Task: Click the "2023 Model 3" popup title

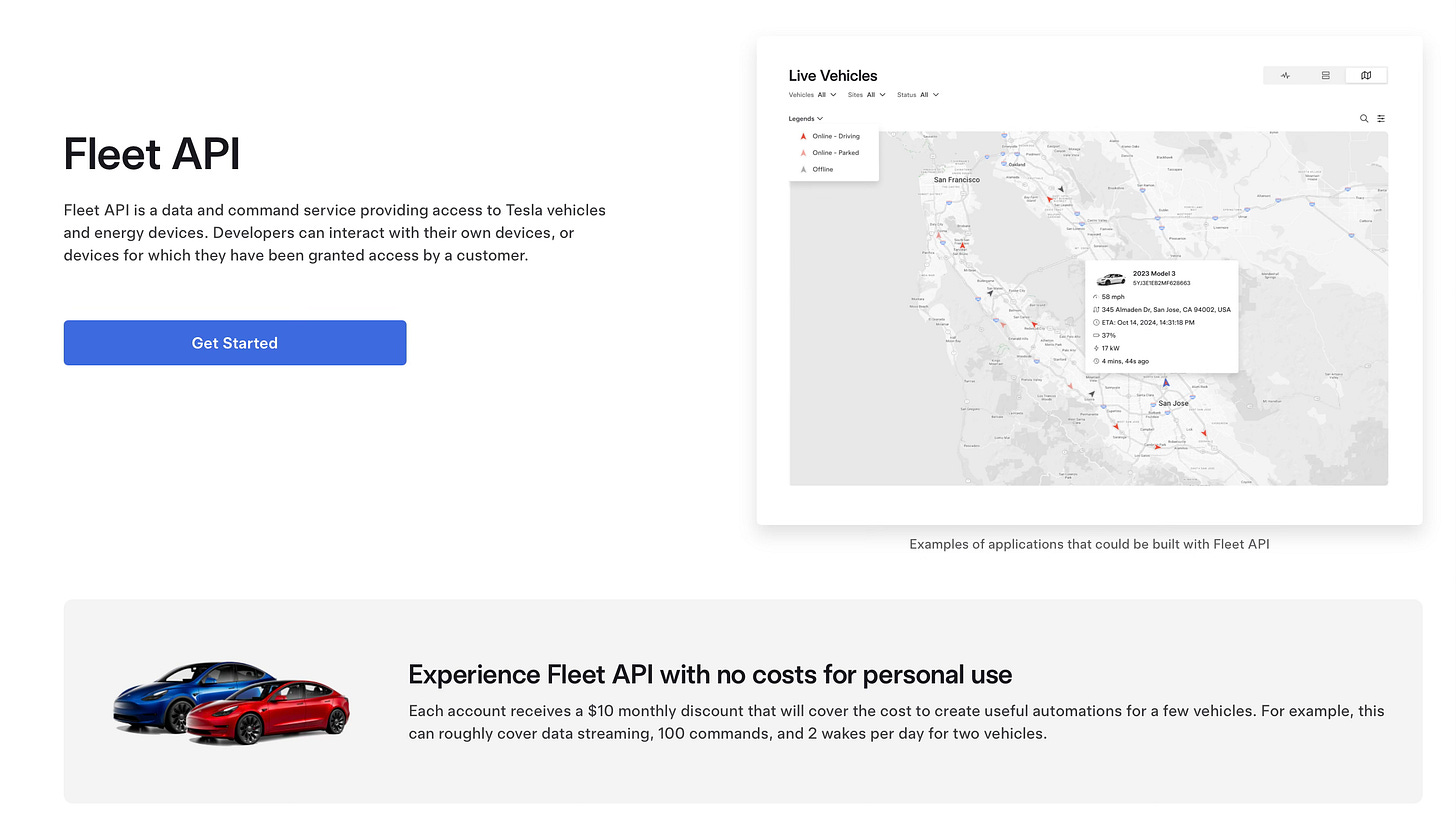Action: pyautogui.click(x=1154, y=274)
